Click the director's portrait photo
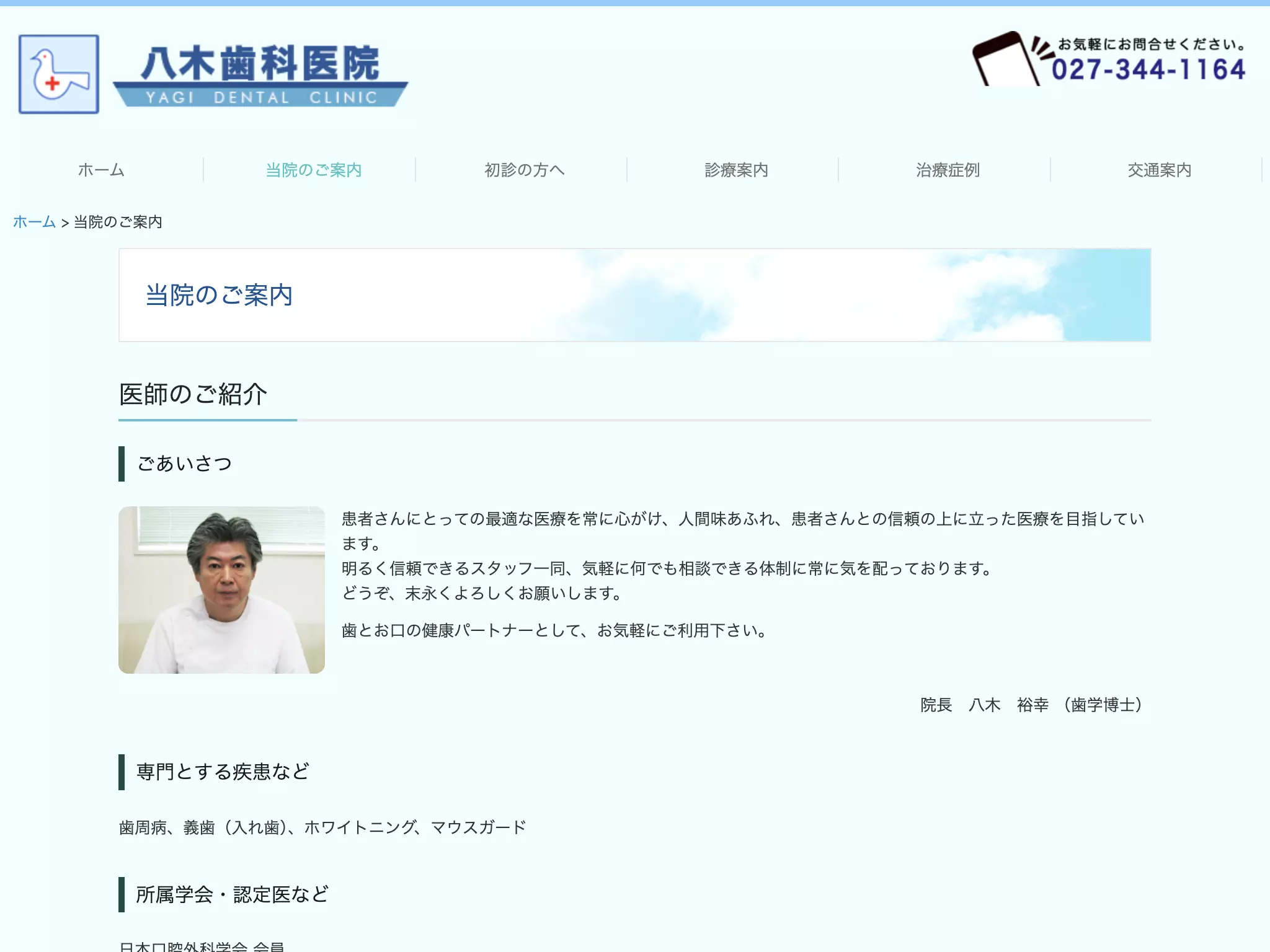 coord(221,590)
